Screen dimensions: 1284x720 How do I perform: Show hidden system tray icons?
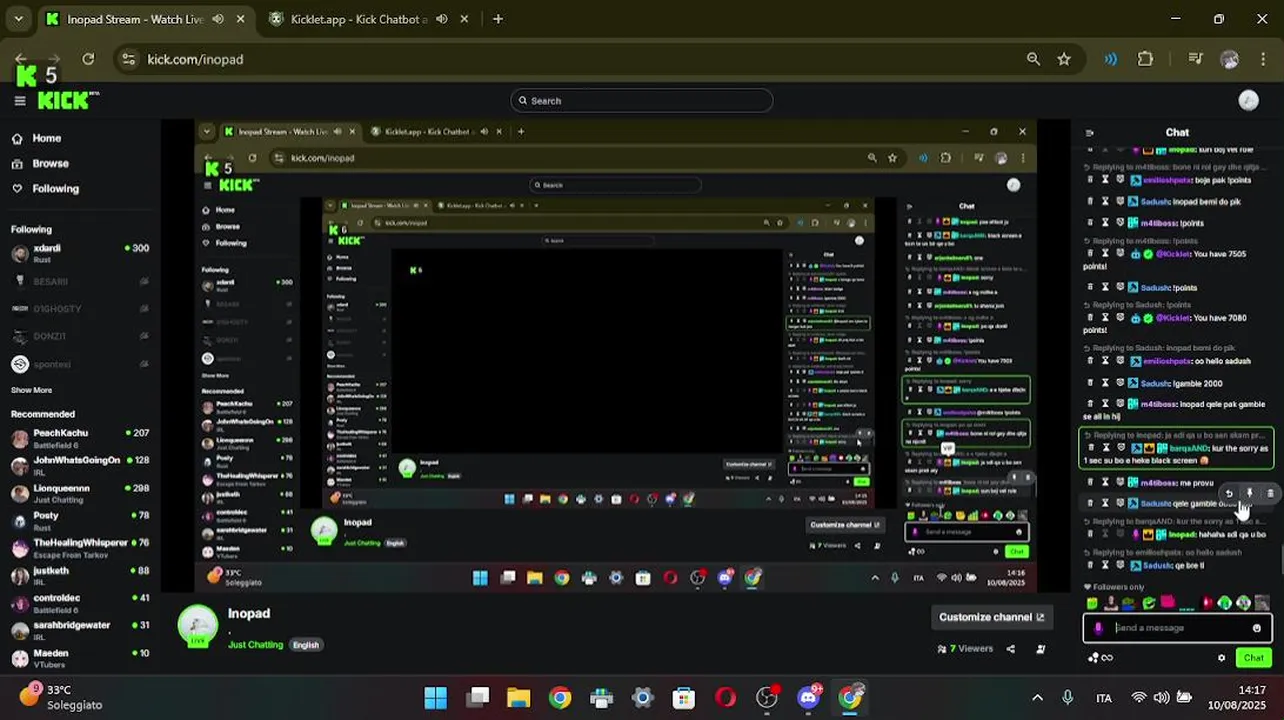[1037, 698]
